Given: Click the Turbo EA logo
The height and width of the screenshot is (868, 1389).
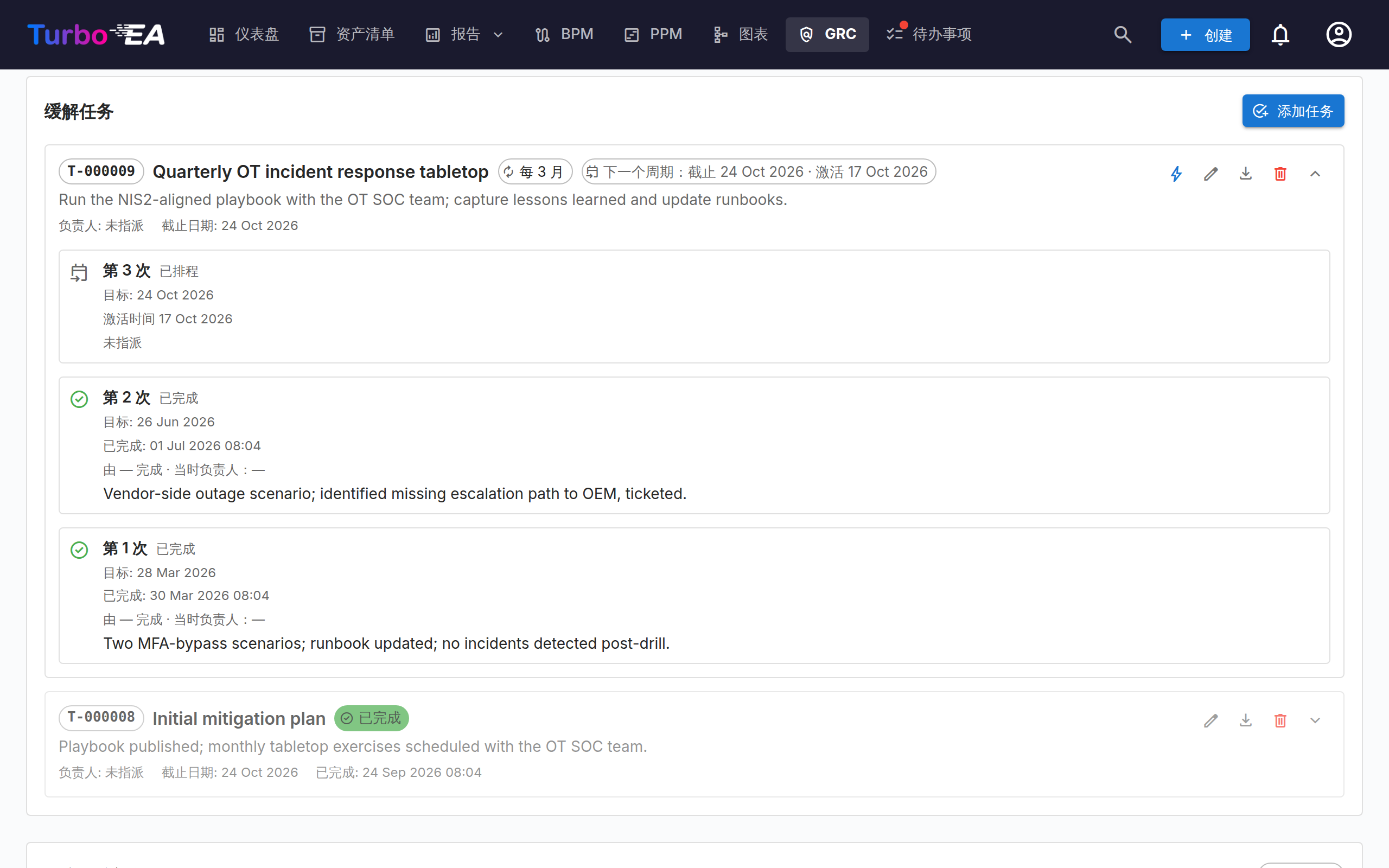Looking at the screenshot, I should (96, 34).
